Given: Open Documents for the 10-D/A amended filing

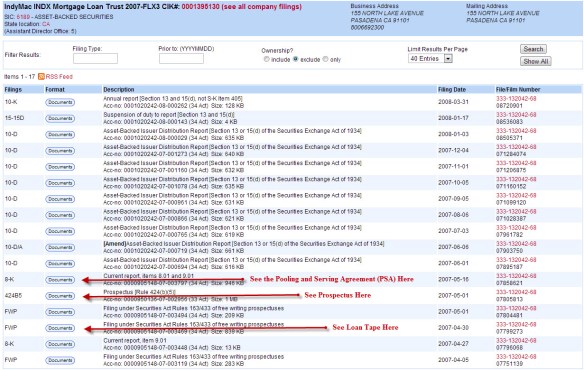Looking at the screenshot, I should coord(60,247).
